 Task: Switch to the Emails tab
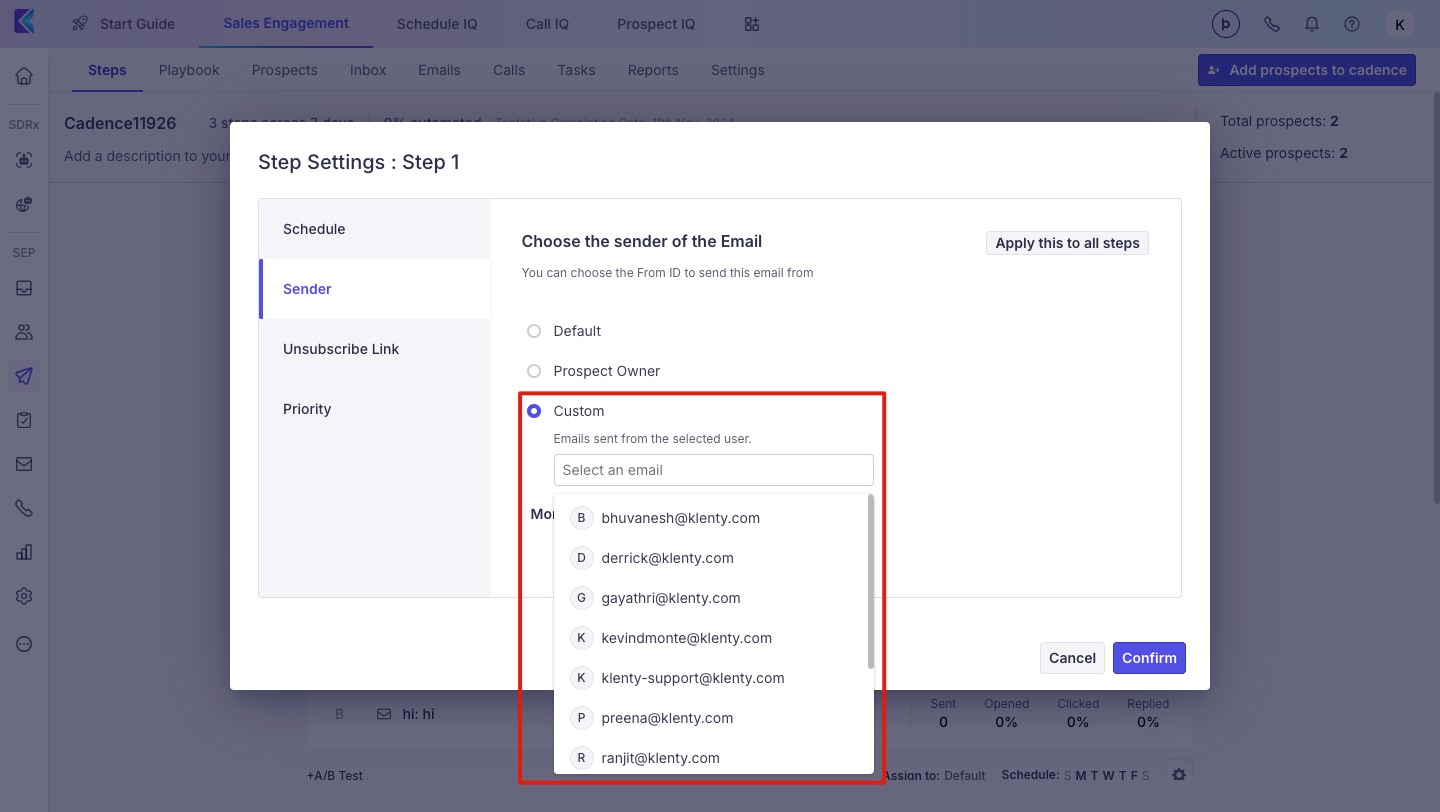tap(439, 70)
